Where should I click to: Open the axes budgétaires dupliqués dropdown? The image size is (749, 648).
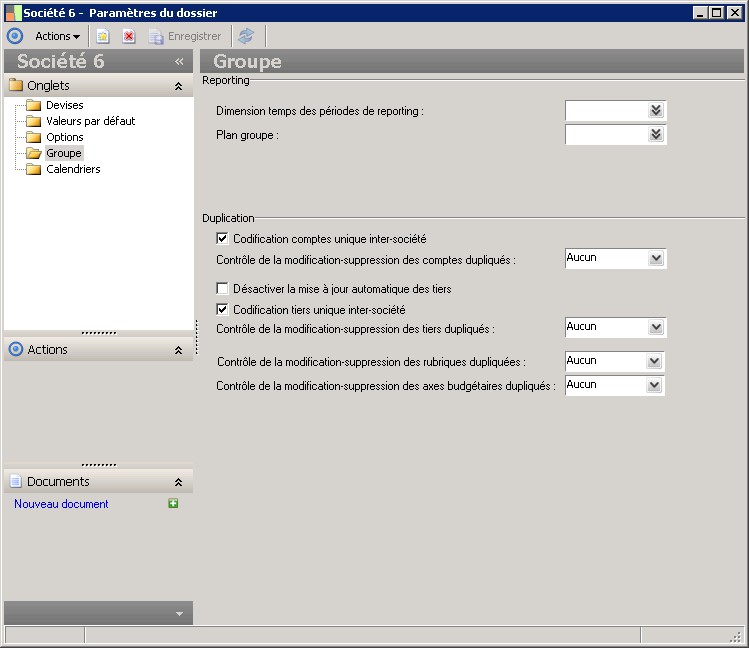(x=654, y=385)
